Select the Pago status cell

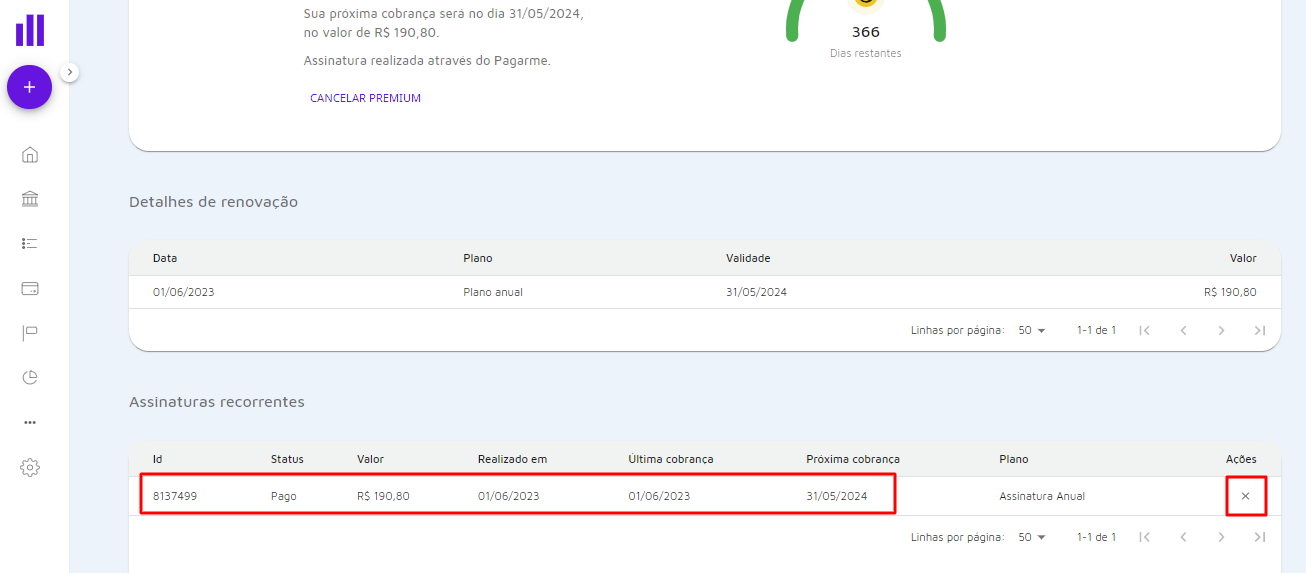click(x=284, y=496)
